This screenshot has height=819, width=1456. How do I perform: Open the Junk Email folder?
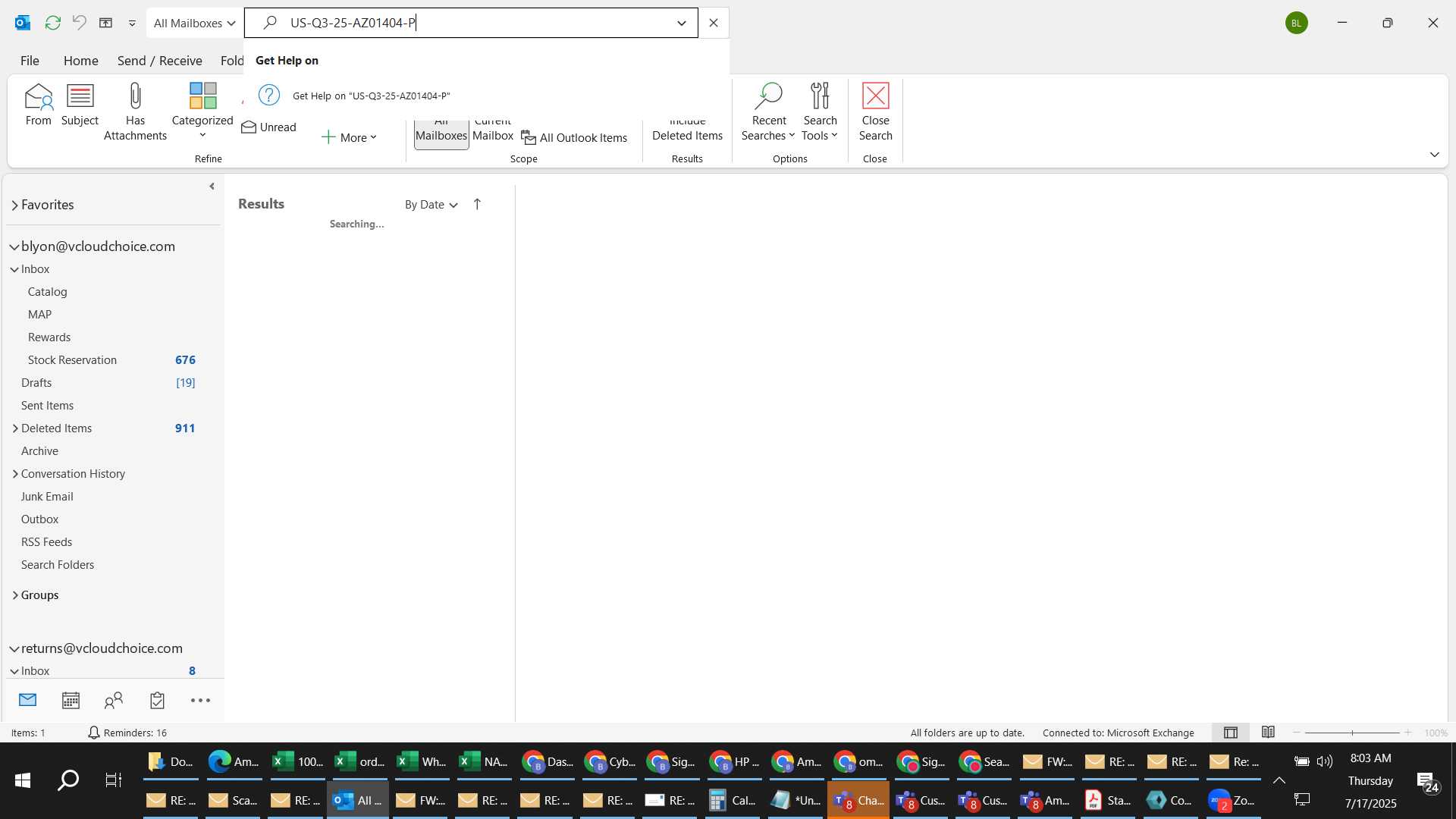(x=47, y=497)
